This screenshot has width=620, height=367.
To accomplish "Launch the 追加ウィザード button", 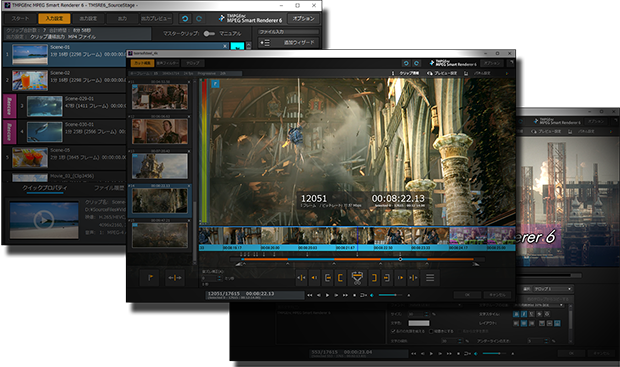I will pyautogui.click(x=288, y=42).
